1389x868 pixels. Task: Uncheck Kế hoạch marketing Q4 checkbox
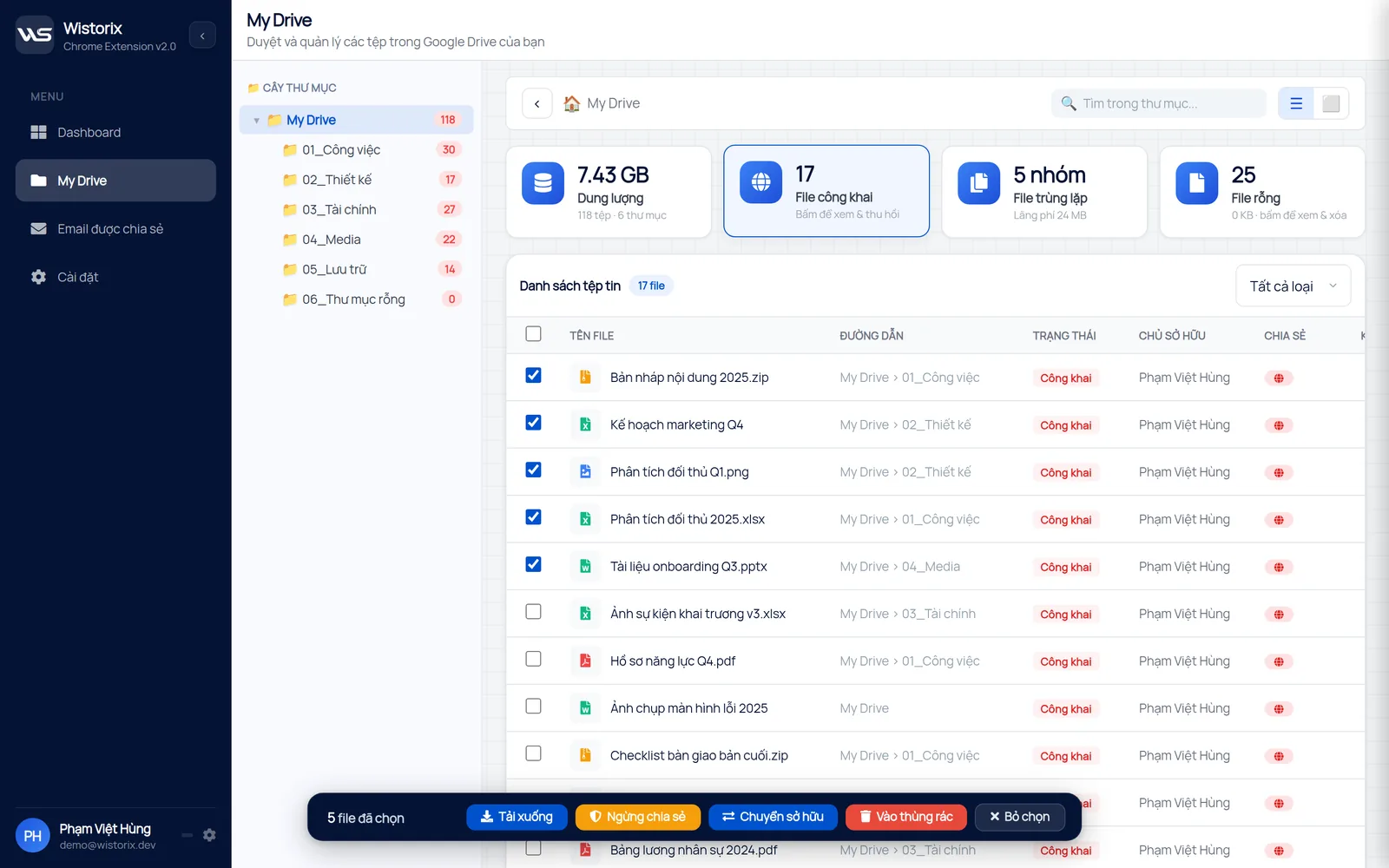[x=533, y=423]
